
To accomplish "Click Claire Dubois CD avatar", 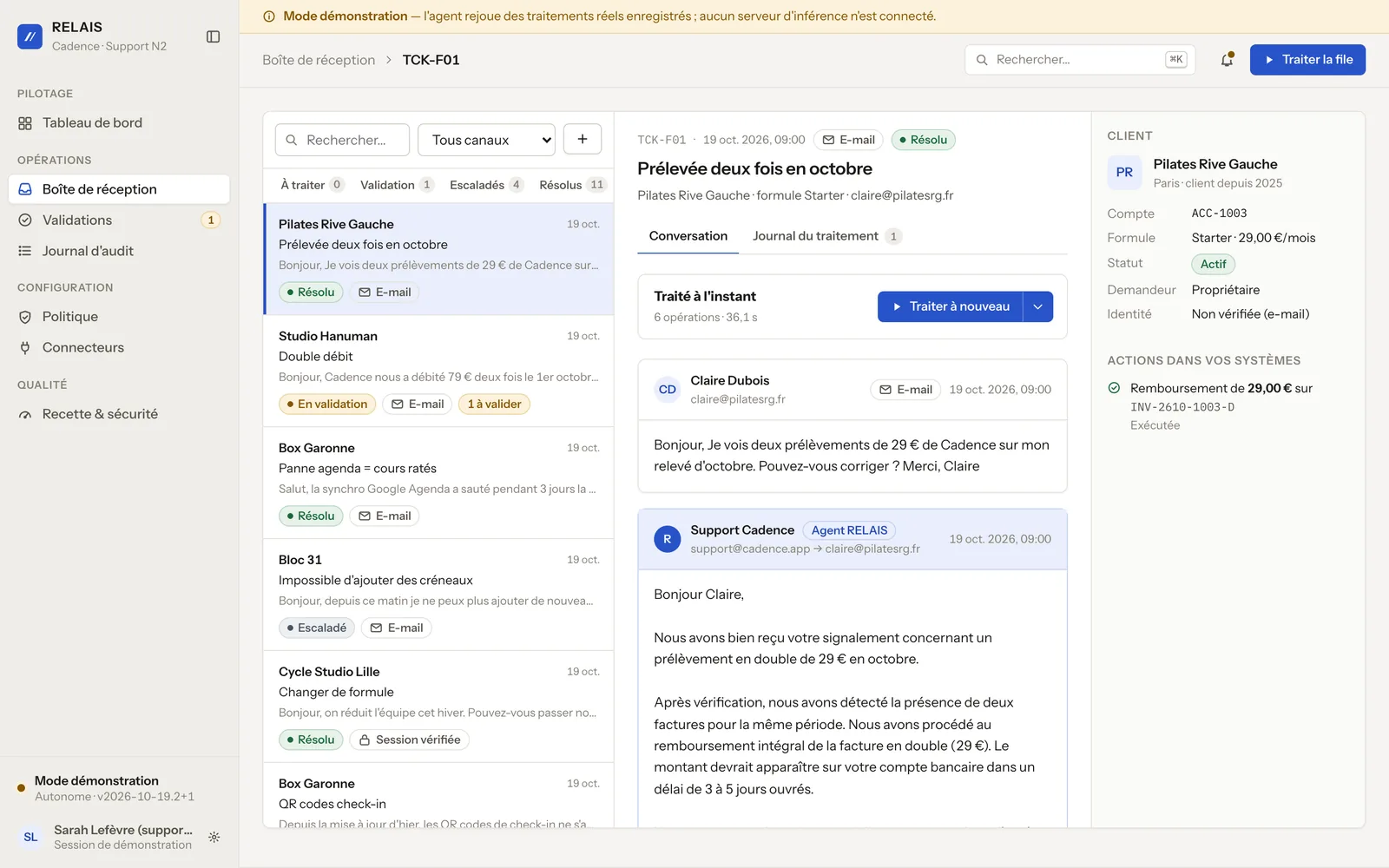I will coord(667,390).
